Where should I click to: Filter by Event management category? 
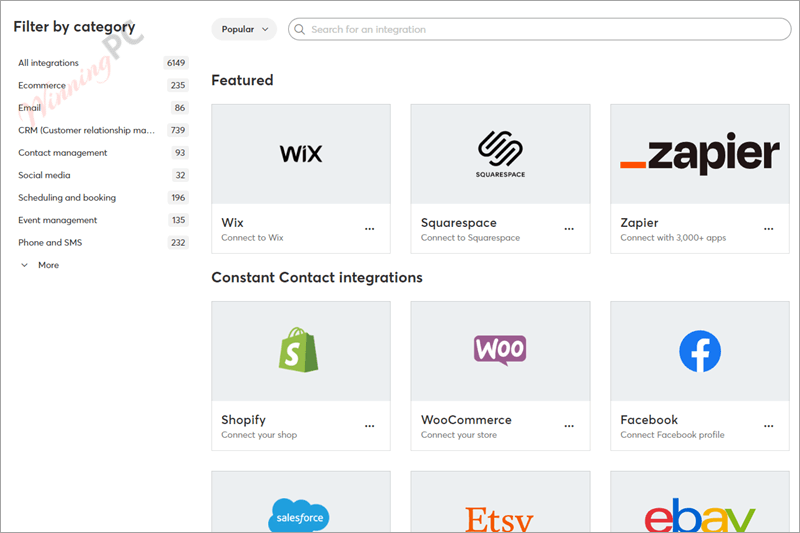coord(58,220)
